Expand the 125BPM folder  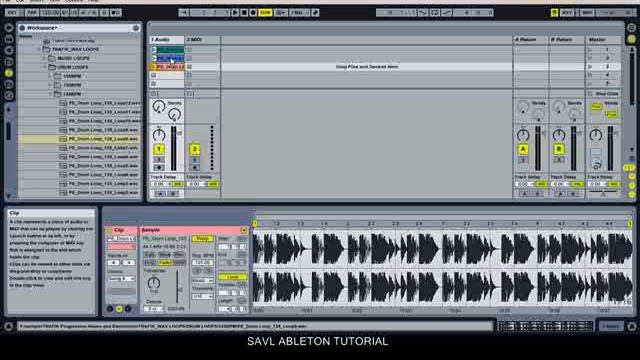[x=51, y=76]
